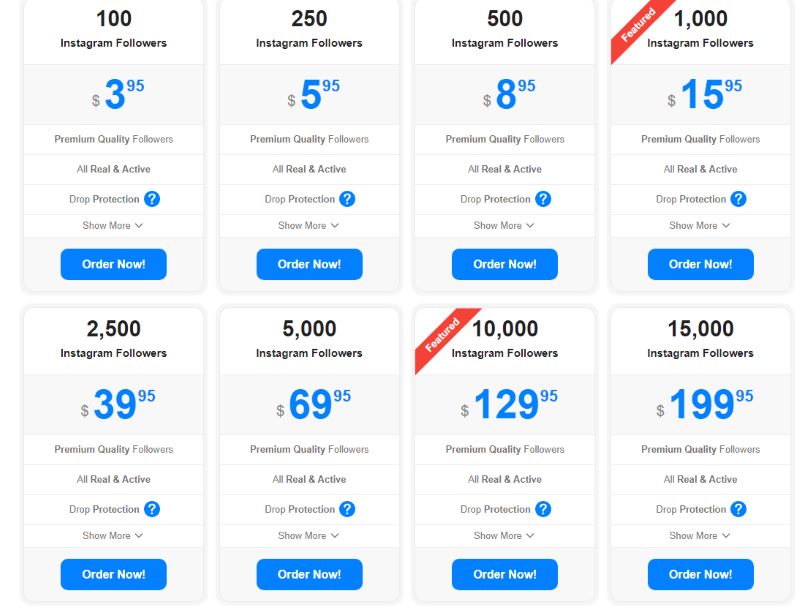Expand Show More on 500 followers plan
This screenshot has width=800, height=613.
[x=504, y=226]
